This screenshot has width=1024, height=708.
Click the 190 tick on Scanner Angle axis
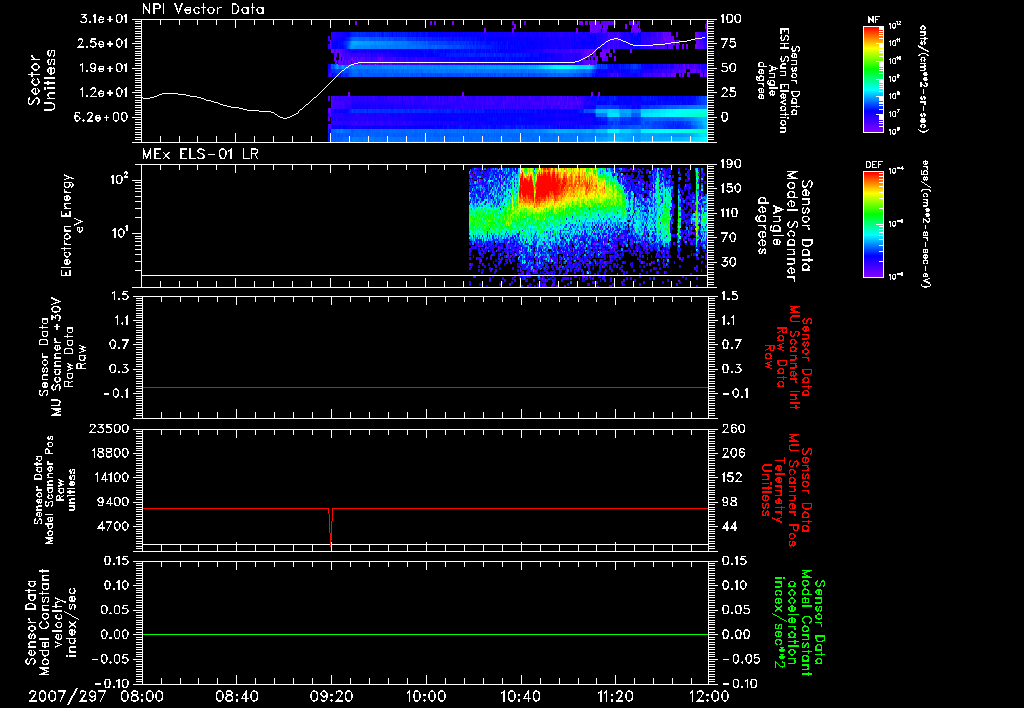coord(731,164)
